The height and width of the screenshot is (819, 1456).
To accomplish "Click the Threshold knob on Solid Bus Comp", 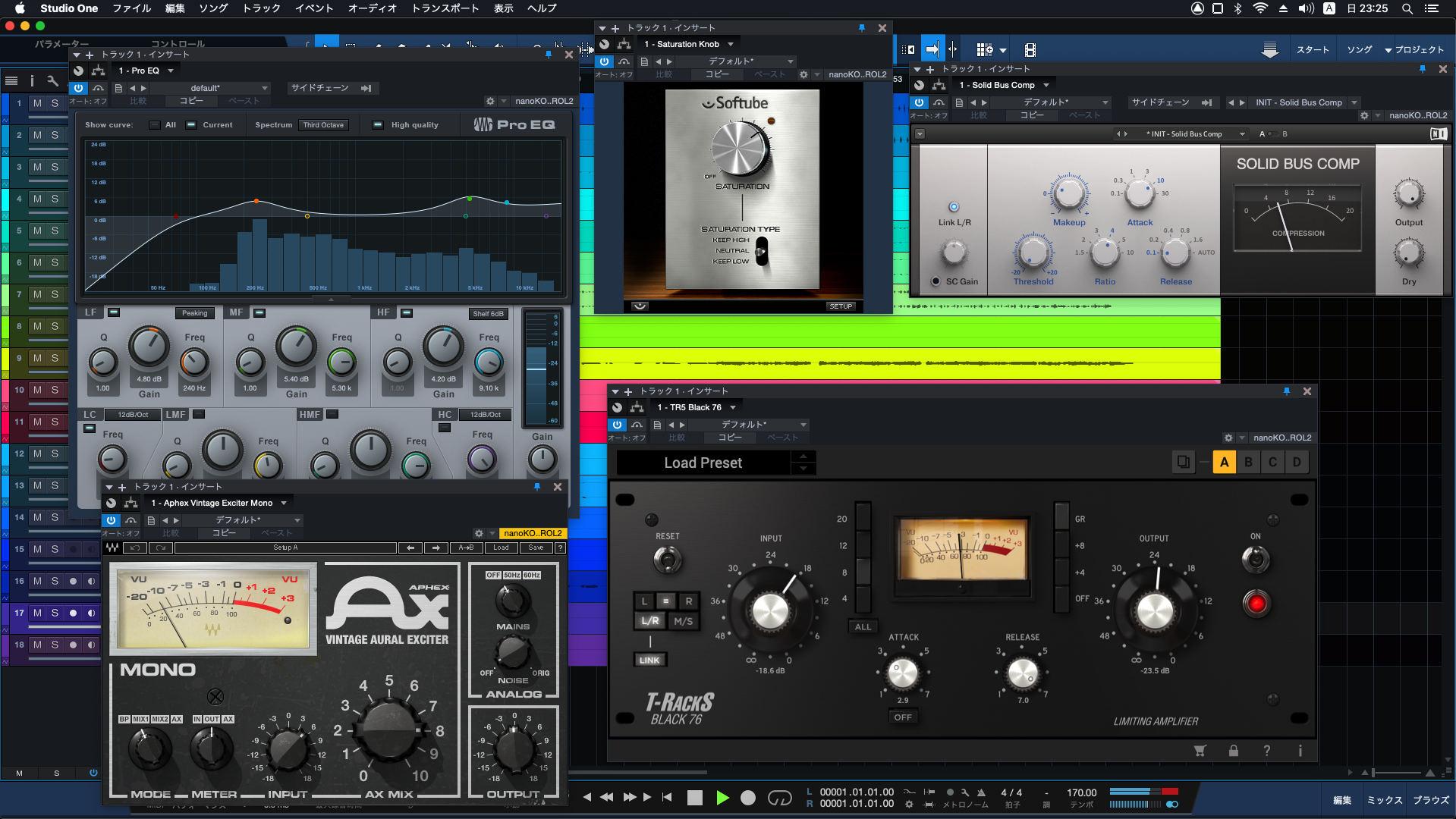I will click(x=1033, y=253).
